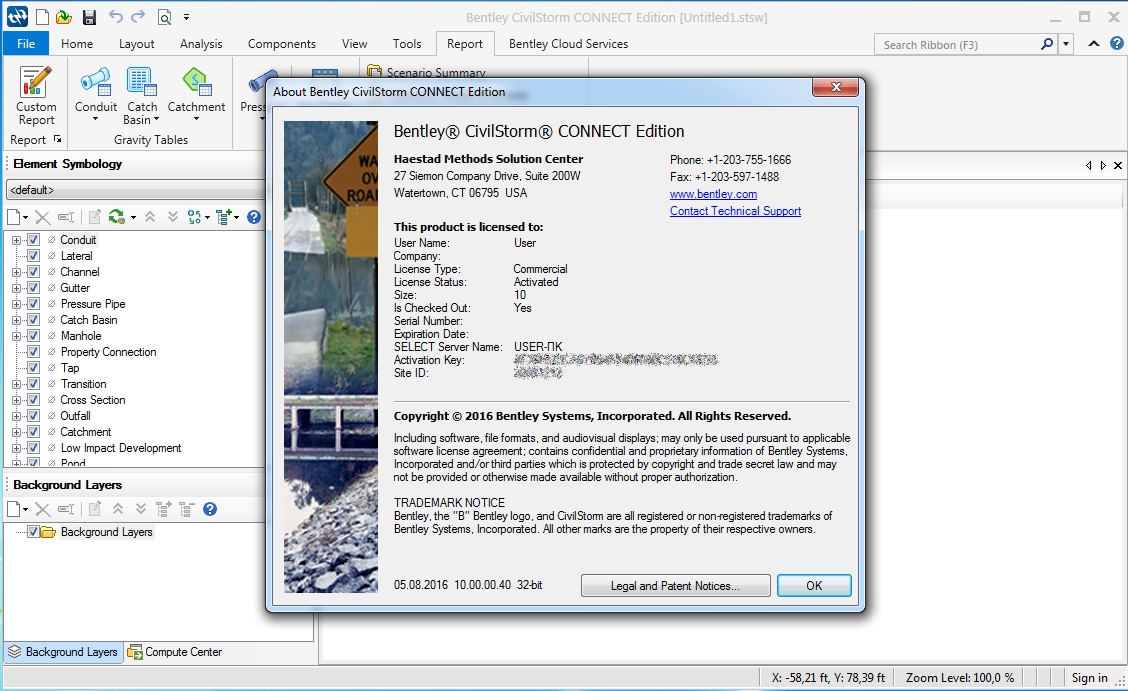Click the Delete X icon in Background Layers toolbar
This screenshot has width=1128, height=691.
coord(42,509)
